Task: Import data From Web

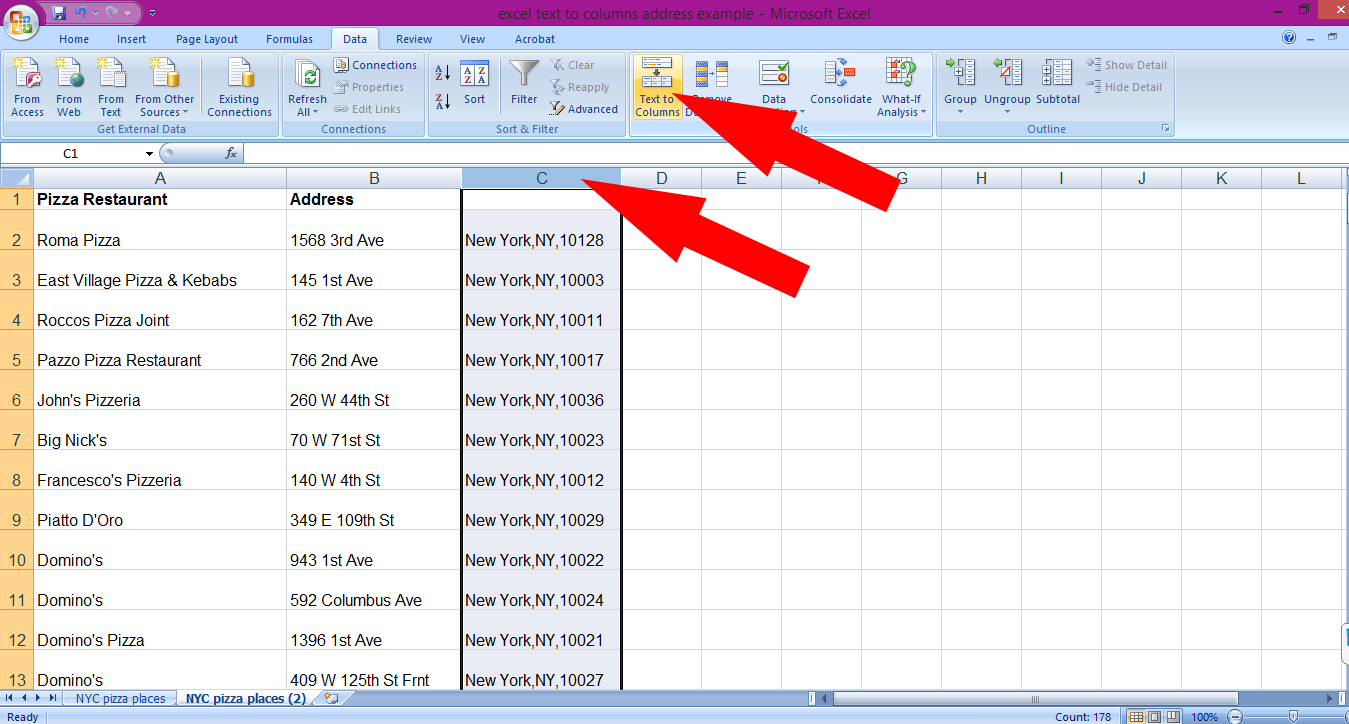Action: [69, 88]
